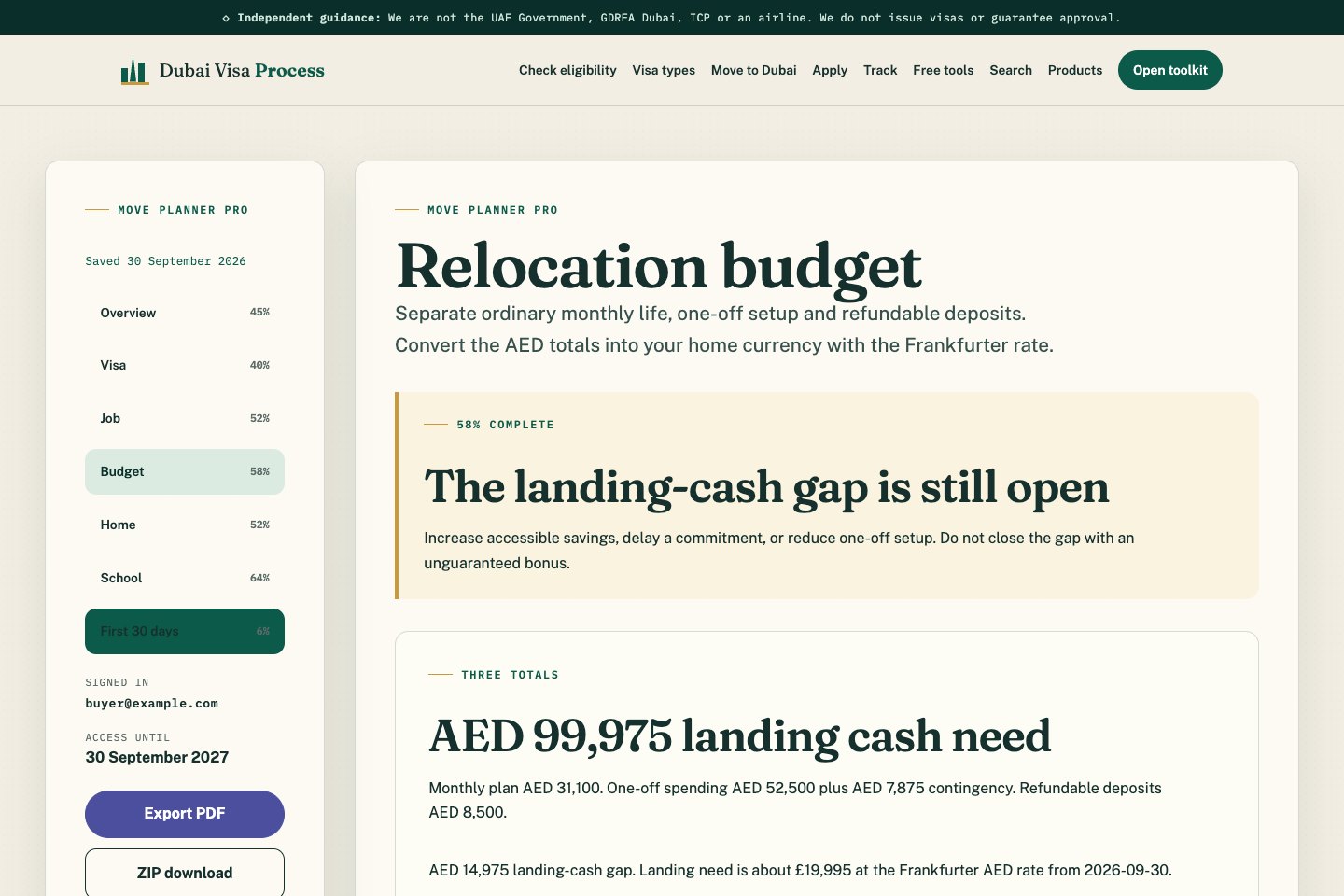Screen dimensions: 1344x896
Task: Open the Dubai Visa Process home link
Action: point(223,70)
